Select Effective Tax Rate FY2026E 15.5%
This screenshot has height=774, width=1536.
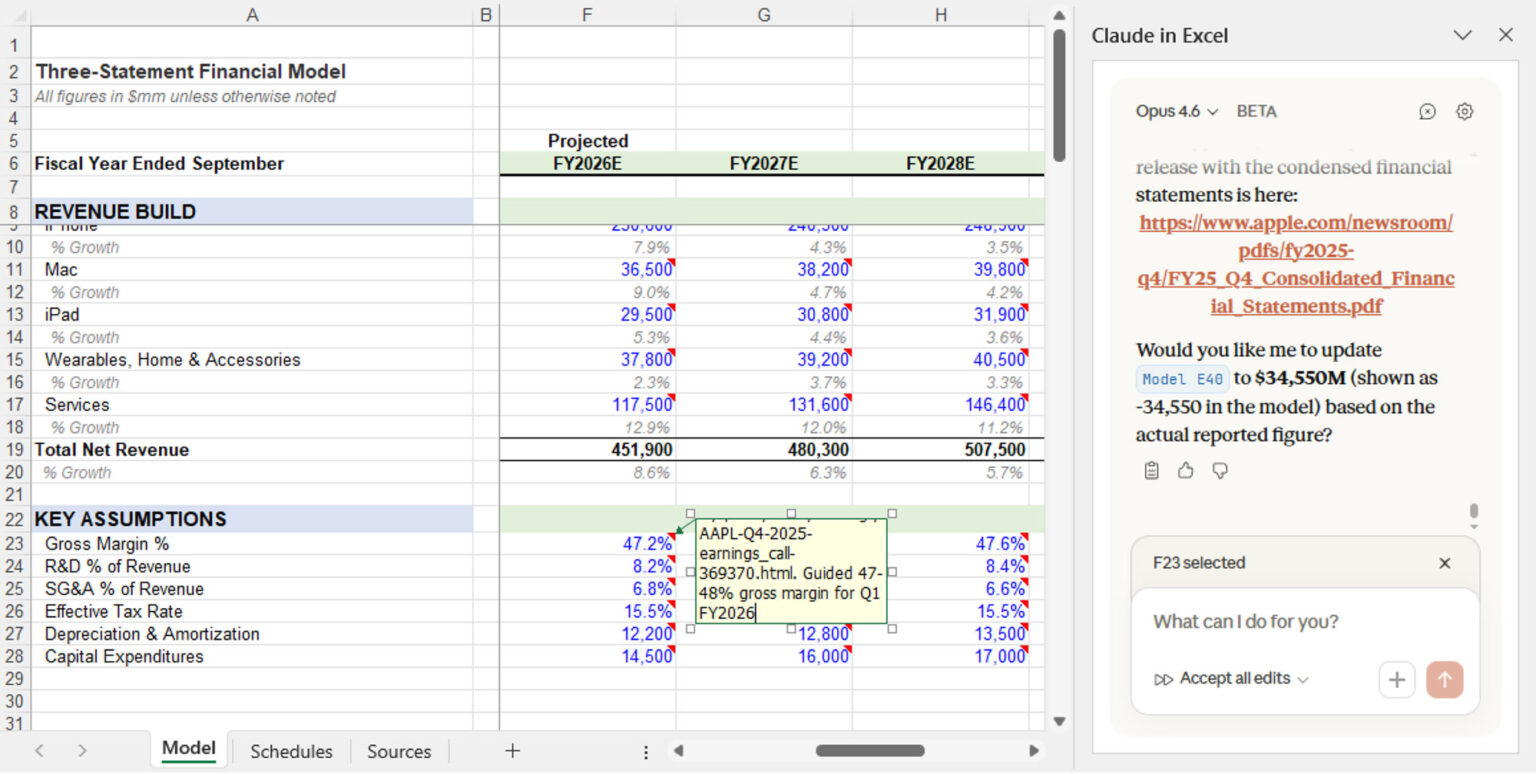(587, 612)
